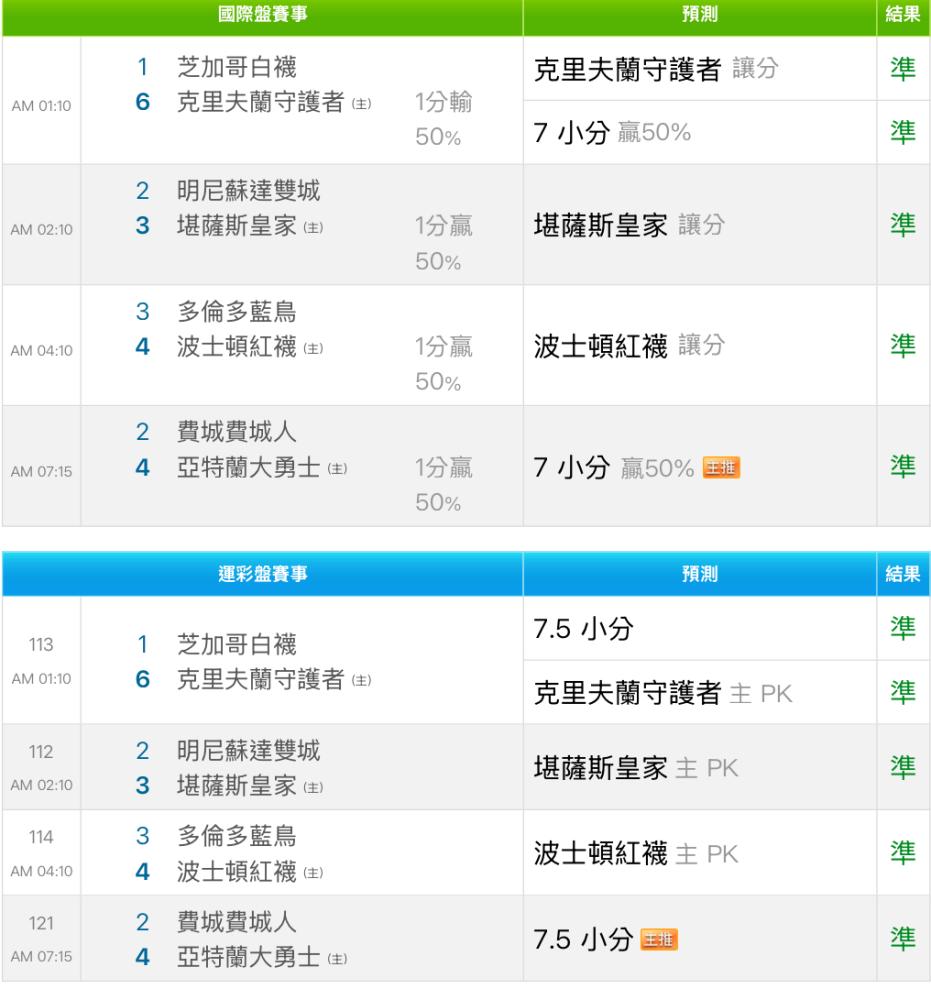Screen dimensions: 931x1000
Task: Click the AM 04:10 time in 國際盤 table
Action: coord(41,351)
